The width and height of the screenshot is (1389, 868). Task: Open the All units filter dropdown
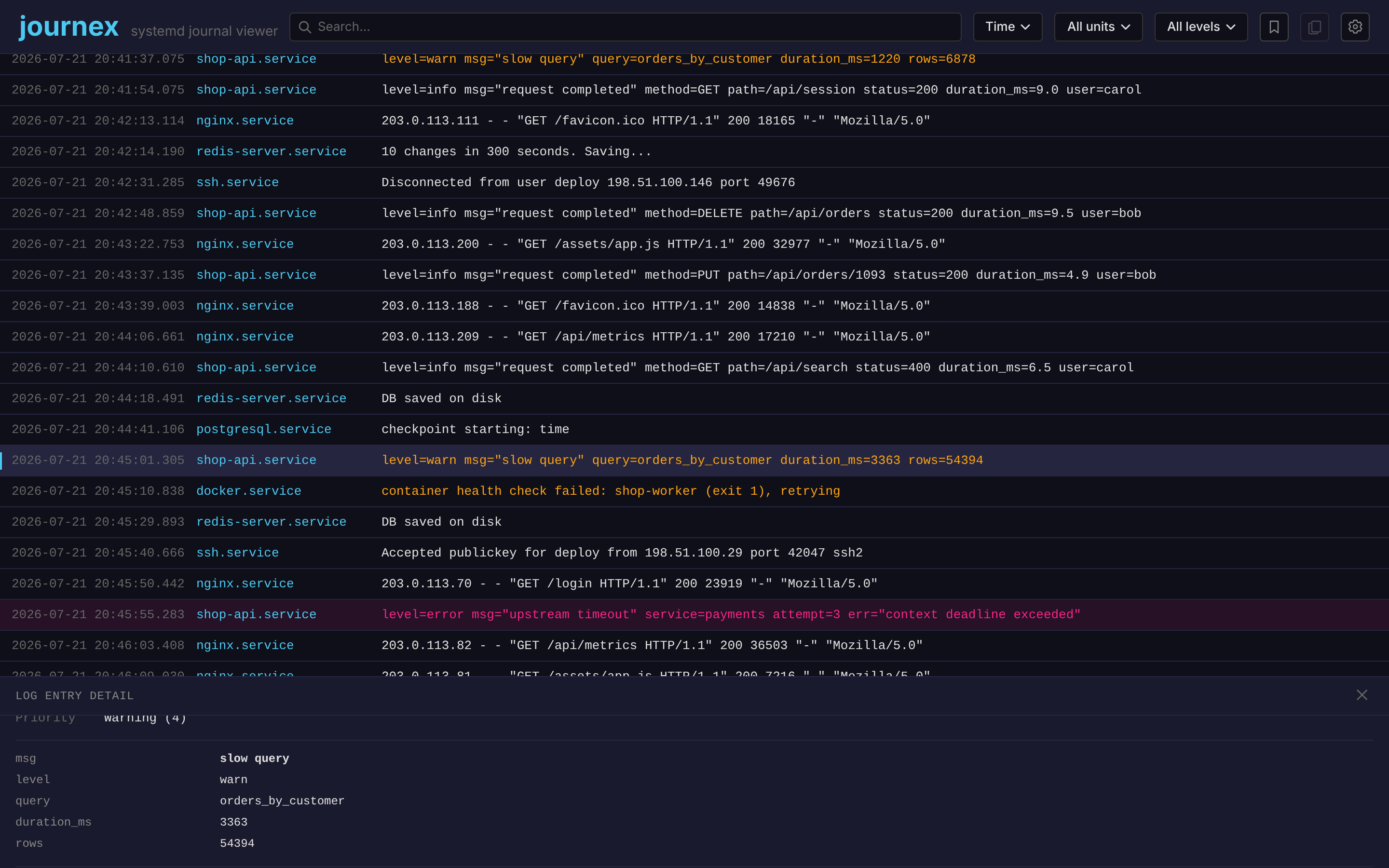(x=1098, y=27)
